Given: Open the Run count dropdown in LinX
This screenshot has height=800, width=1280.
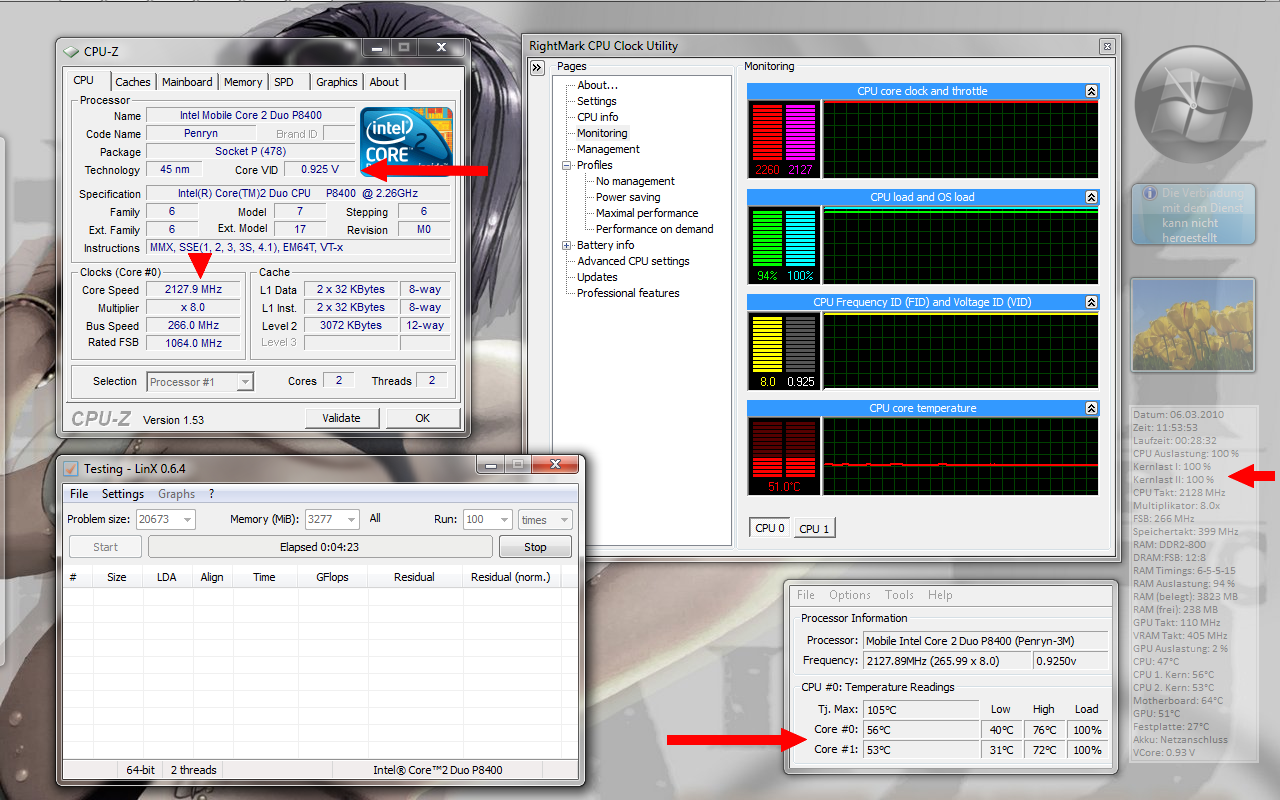Looking at the screenshot, I should [505, 519].
